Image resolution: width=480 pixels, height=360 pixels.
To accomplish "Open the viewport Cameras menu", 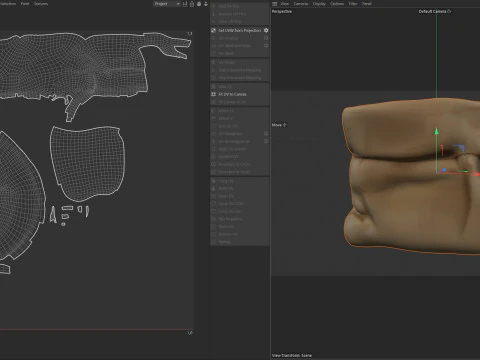I will 301,4.
